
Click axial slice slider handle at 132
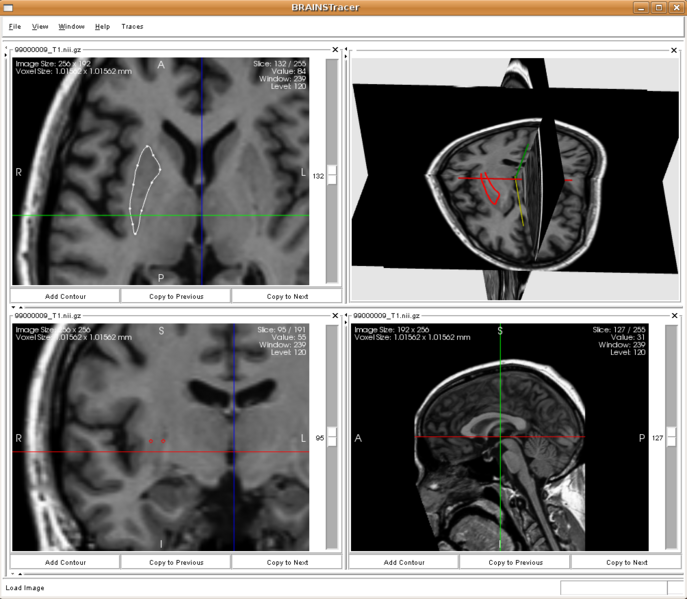click(332, 175)
